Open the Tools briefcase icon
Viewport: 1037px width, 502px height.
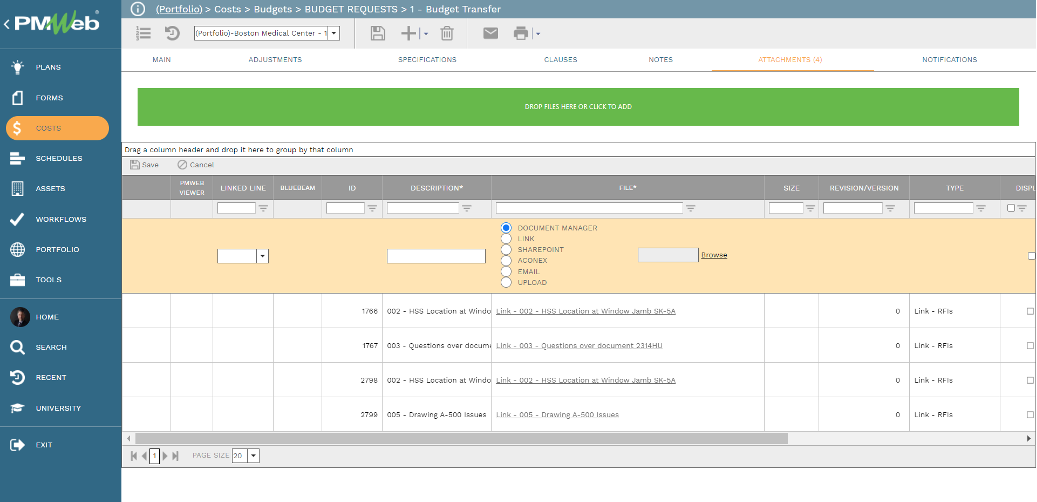(x=17, y=280)
